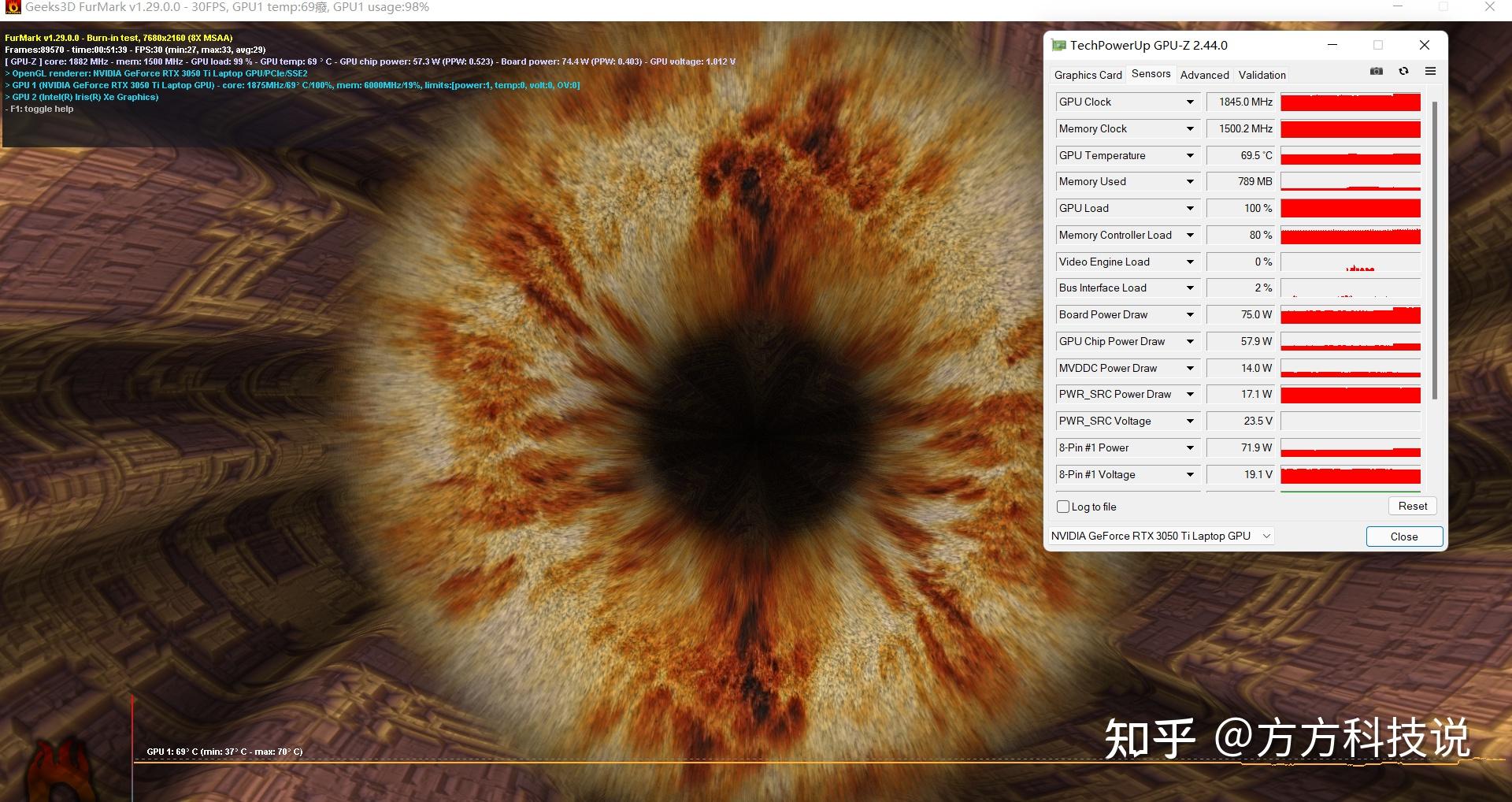Close the FurMark window with X
This screenshot has height=802, width=1512.
point(1489,7)
